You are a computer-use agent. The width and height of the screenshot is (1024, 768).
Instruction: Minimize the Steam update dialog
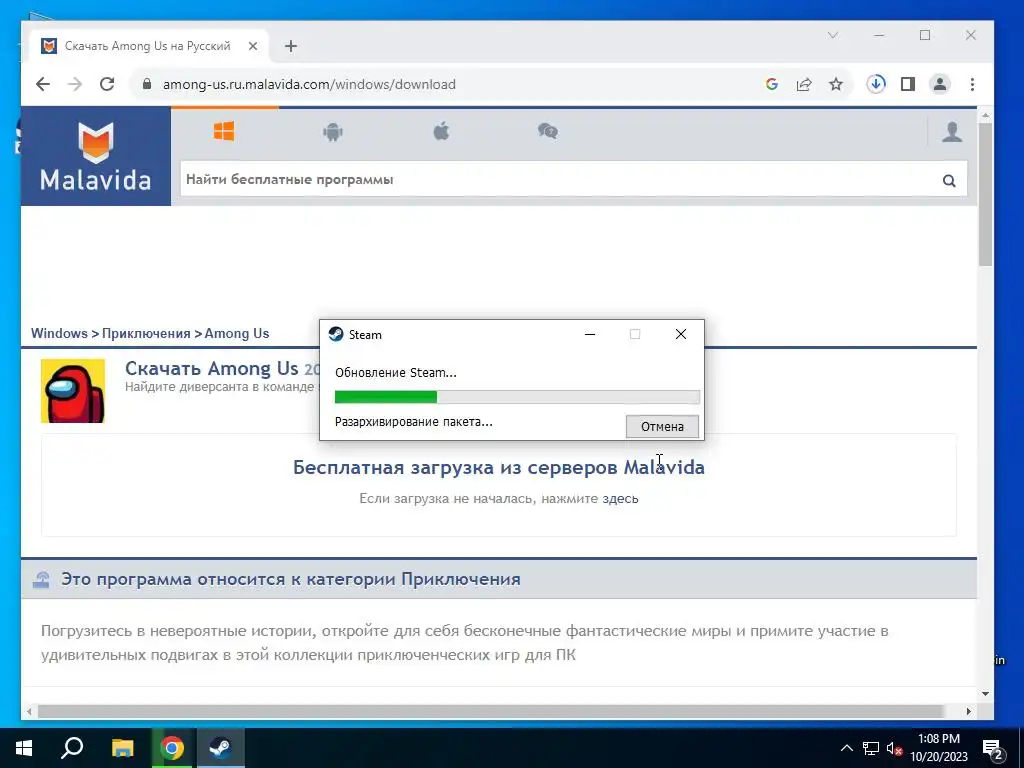click(x=590, y=334)
